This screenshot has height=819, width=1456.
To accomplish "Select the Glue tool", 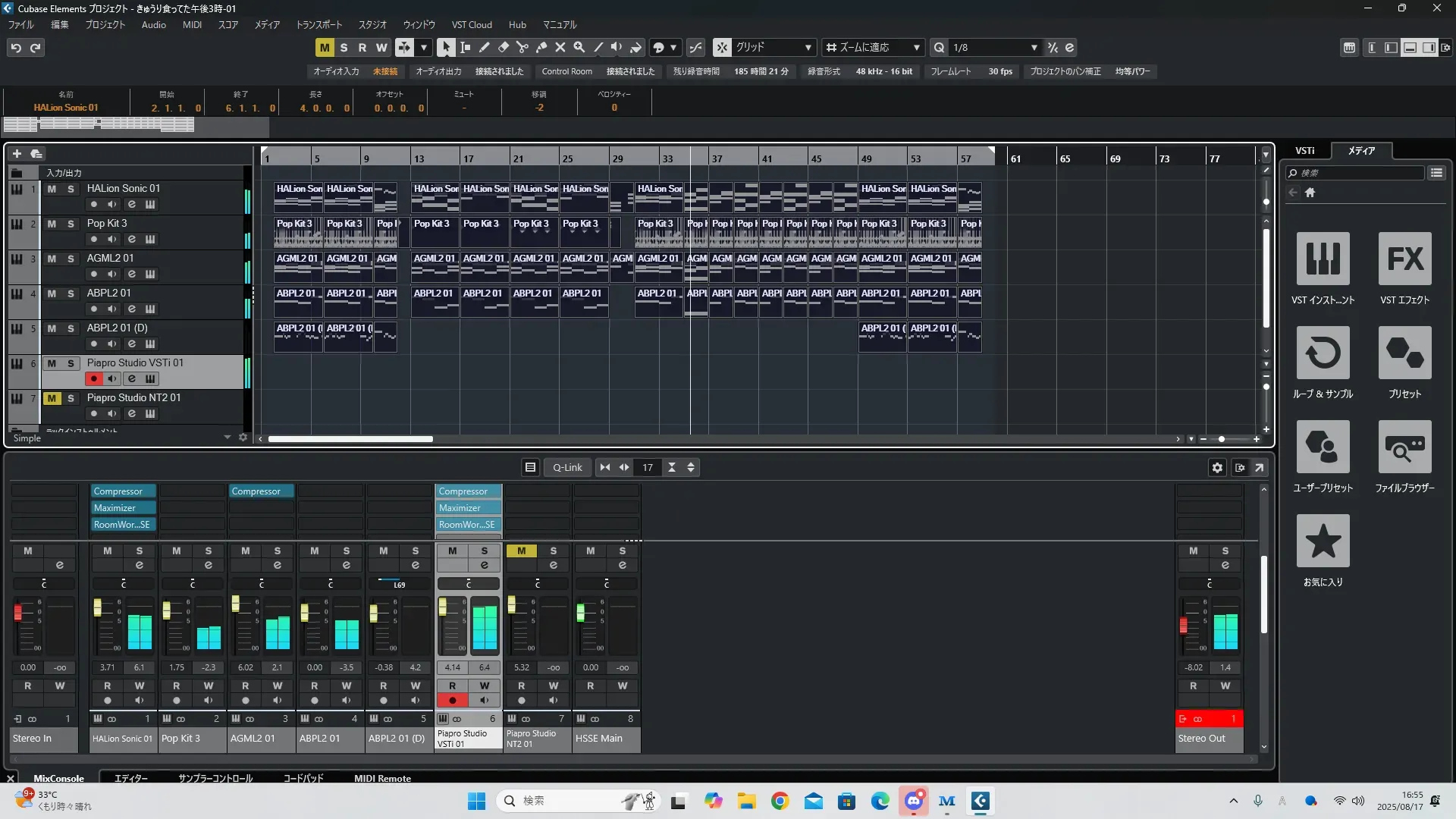I will point(541,47).
